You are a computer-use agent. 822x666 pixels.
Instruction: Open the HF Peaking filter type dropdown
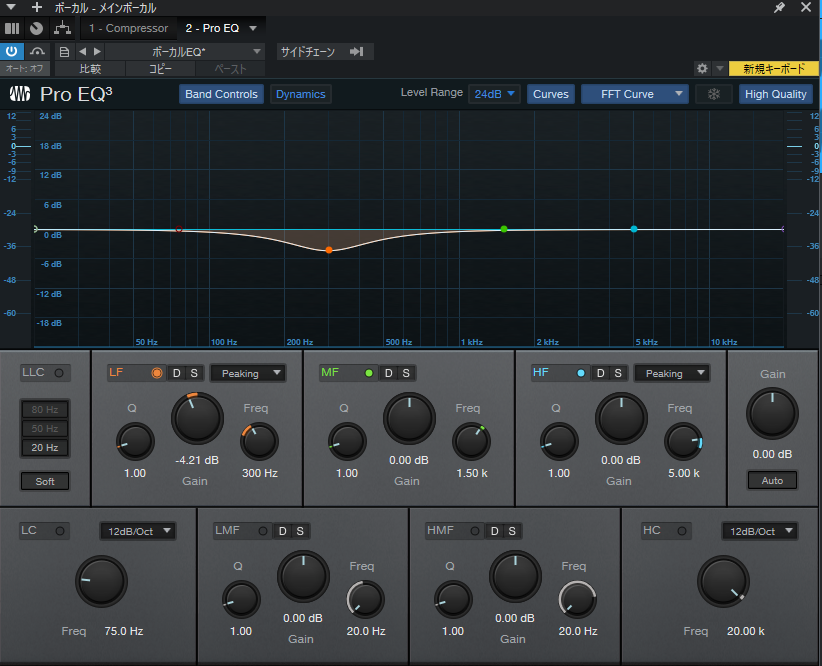pos(672,373)
